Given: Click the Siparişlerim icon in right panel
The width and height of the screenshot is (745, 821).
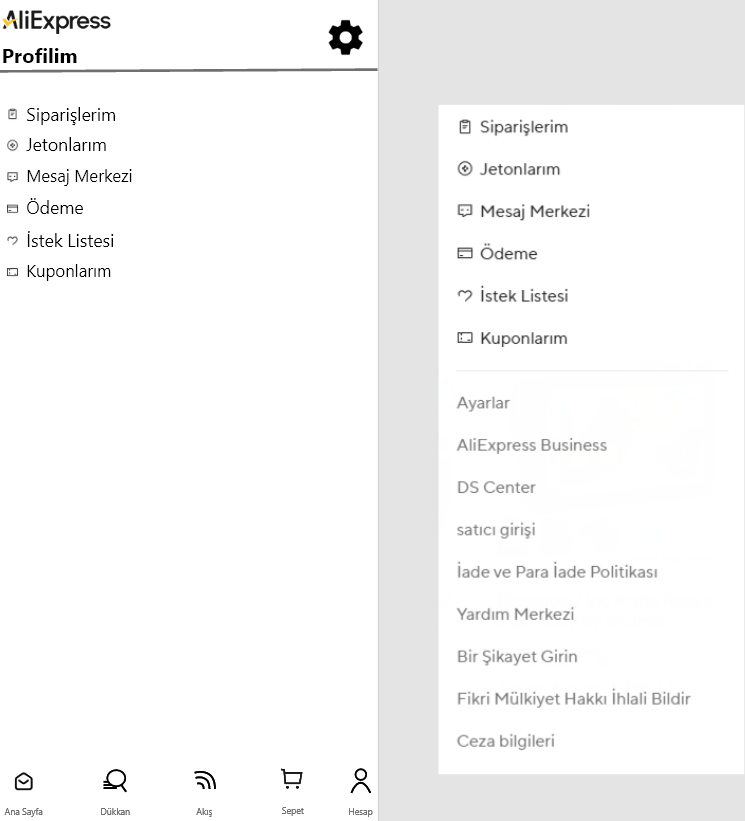Looking at the screenshot, I should 464,127.
